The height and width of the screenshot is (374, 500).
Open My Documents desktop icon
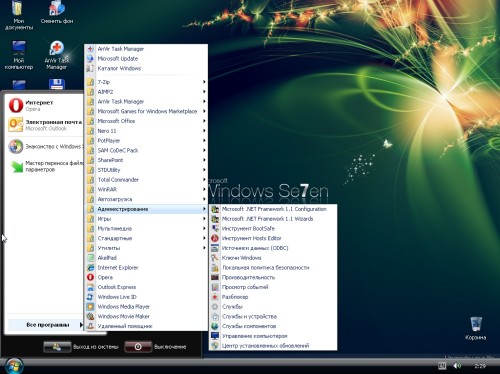pyautogui.click(x=19, y=16)
